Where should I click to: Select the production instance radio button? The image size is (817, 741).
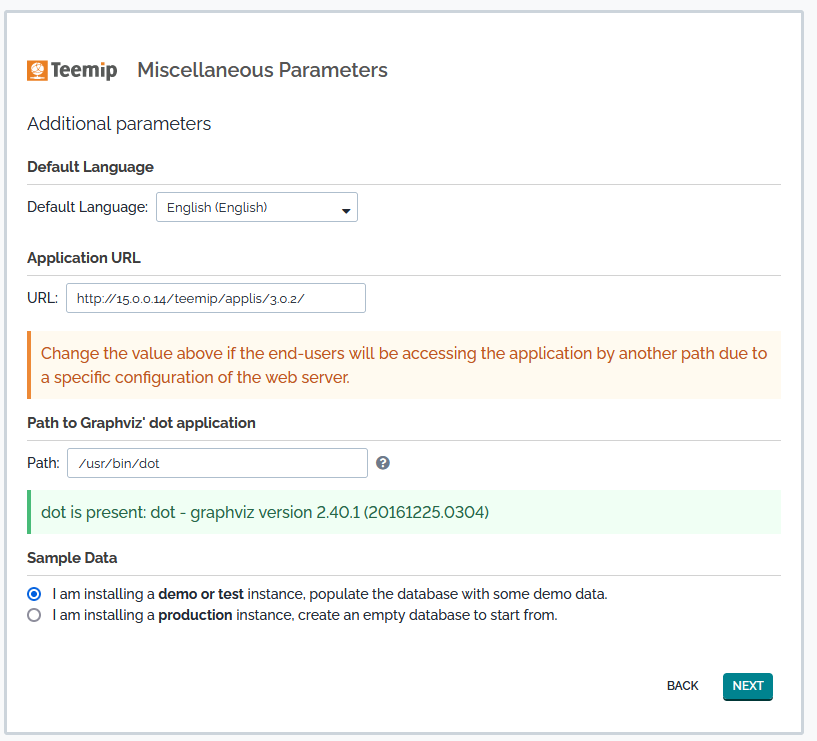34,615
